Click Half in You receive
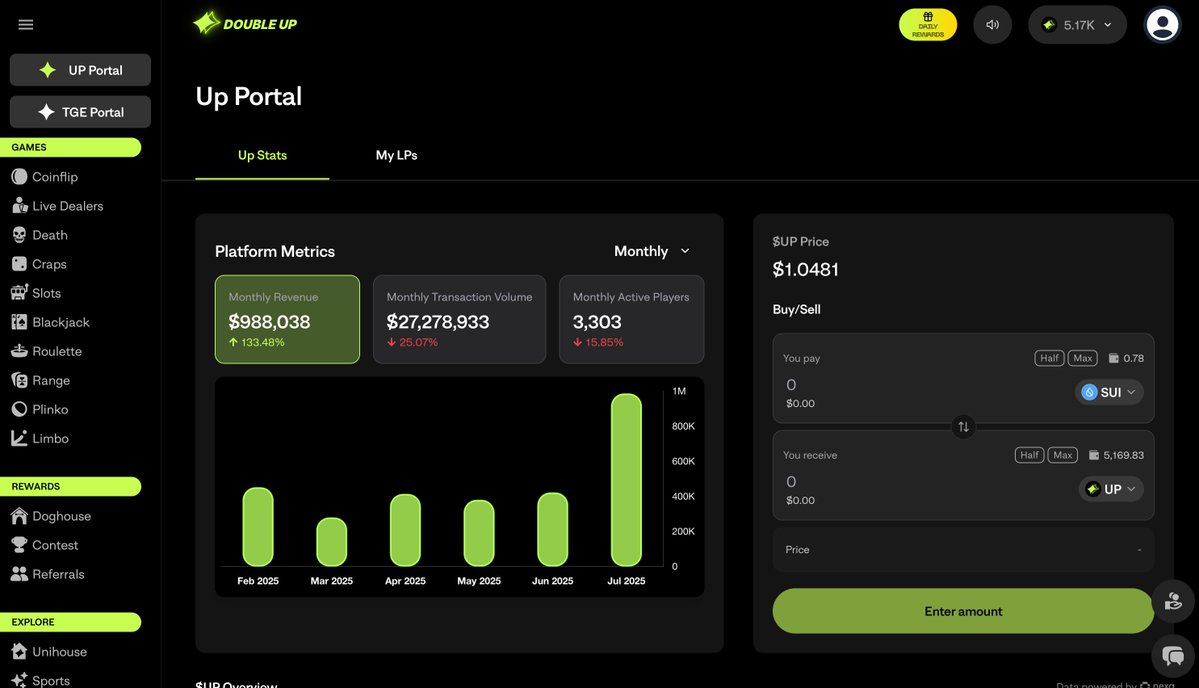This screenshot has height=688, width=1199. 1029,455
